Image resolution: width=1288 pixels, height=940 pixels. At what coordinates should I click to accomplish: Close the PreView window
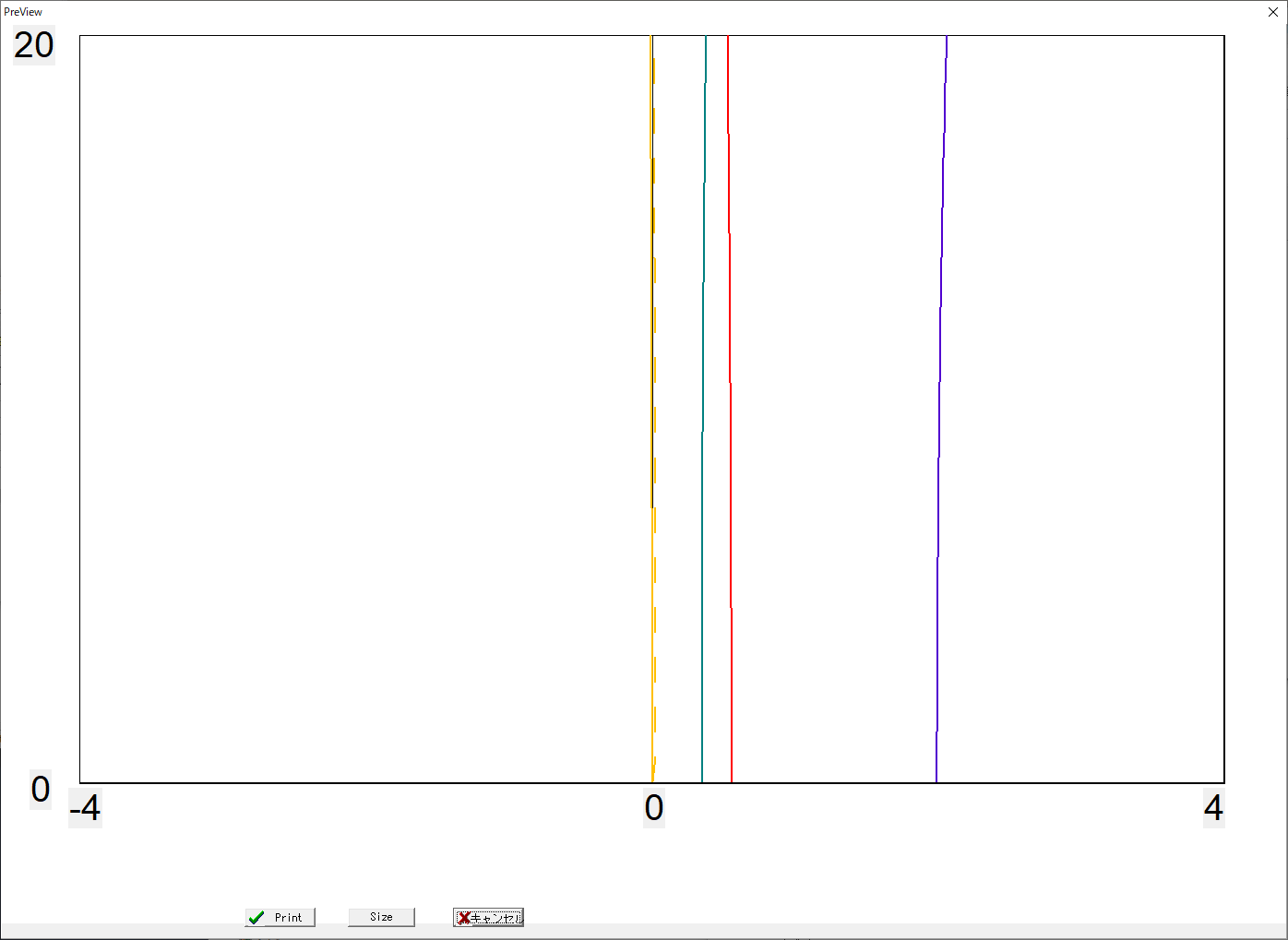(1272, 12)
